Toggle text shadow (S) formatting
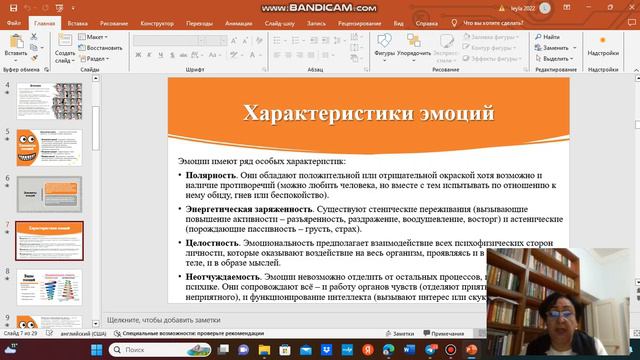Viewport: 640px width, 360px height. [172, 55]
